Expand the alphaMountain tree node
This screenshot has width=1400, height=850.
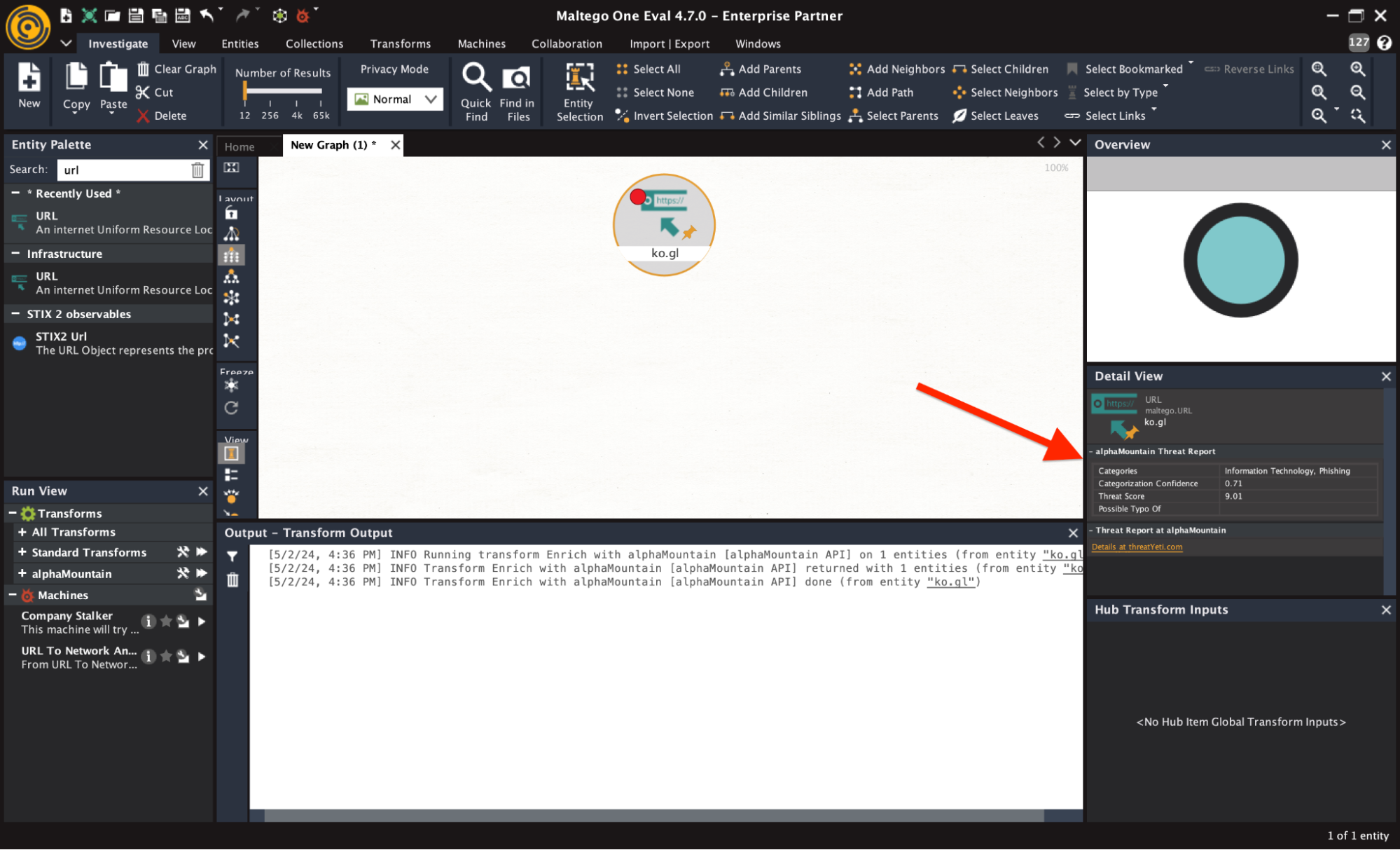pos(22,573)
